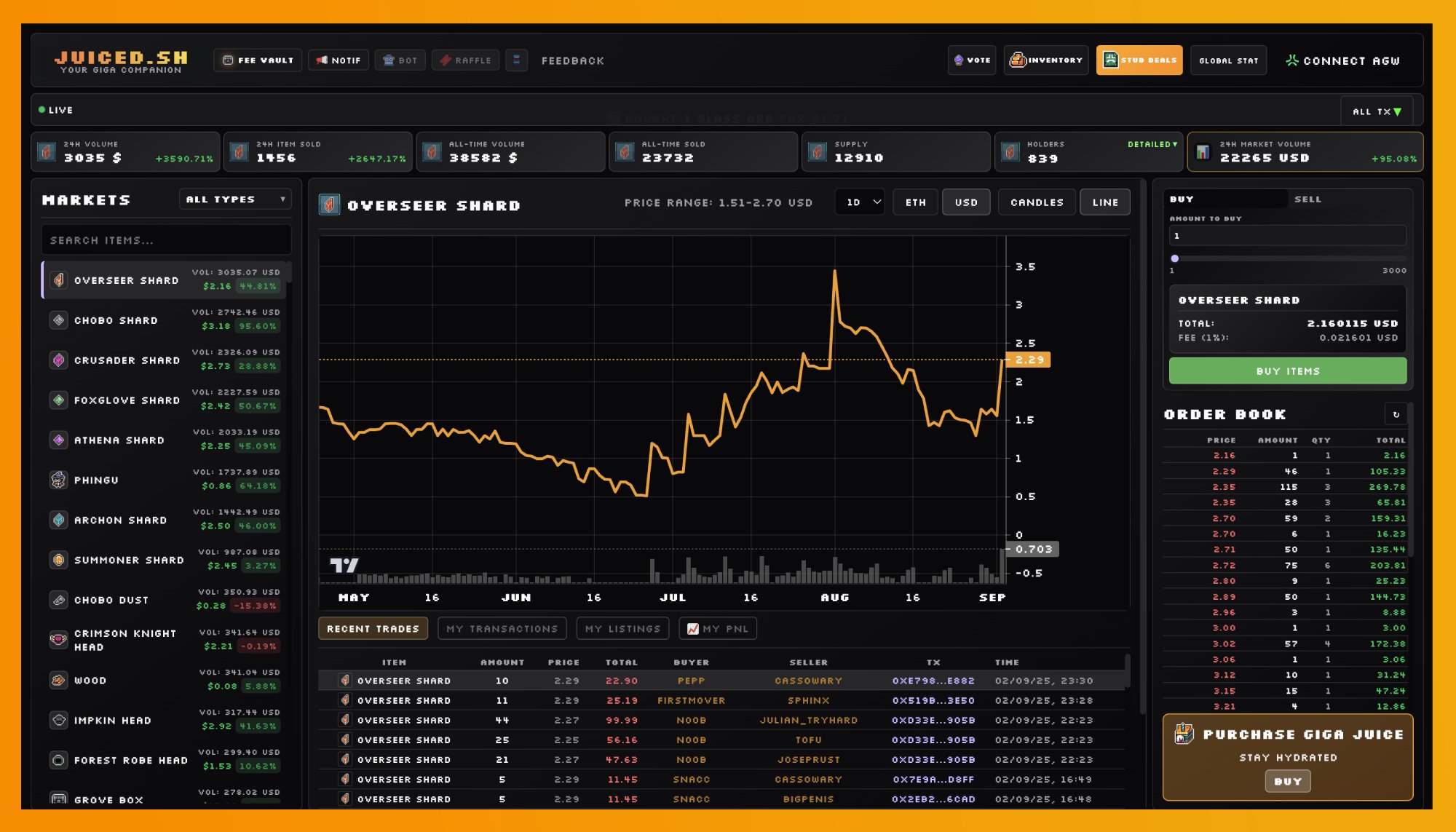Expand the ALL TX filter dropdown
Screen dimensions: 1456x832
(x=1376, y=110)
